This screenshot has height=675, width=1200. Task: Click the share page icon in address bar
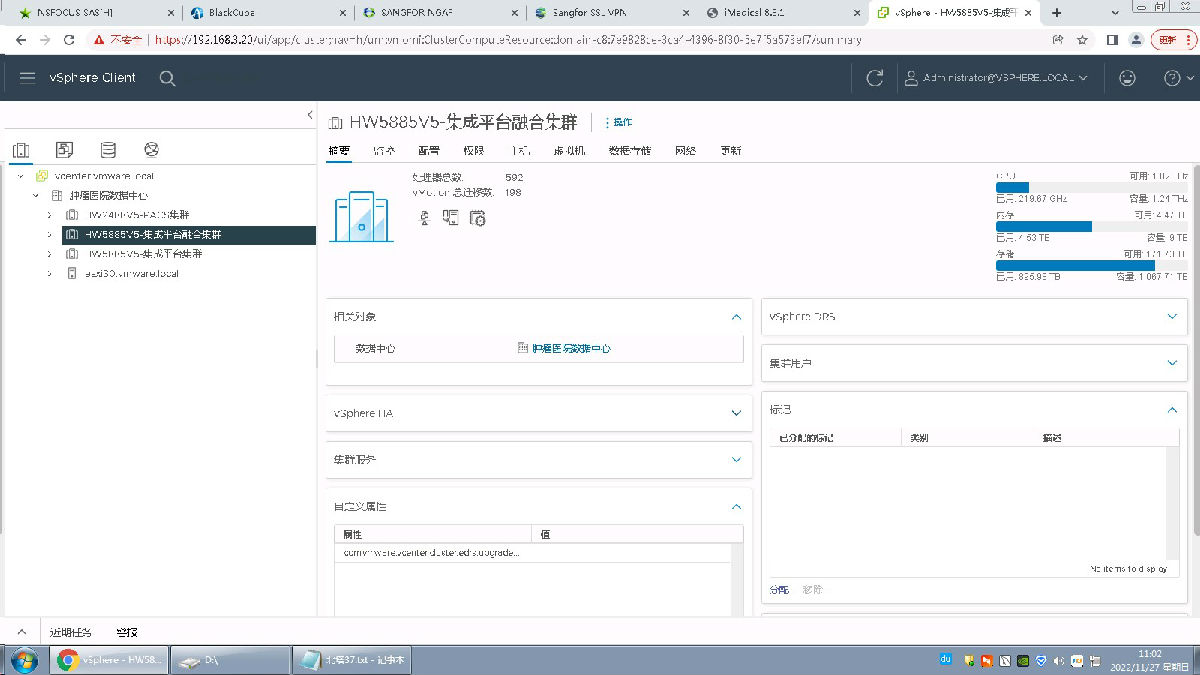coord(1058,40)
